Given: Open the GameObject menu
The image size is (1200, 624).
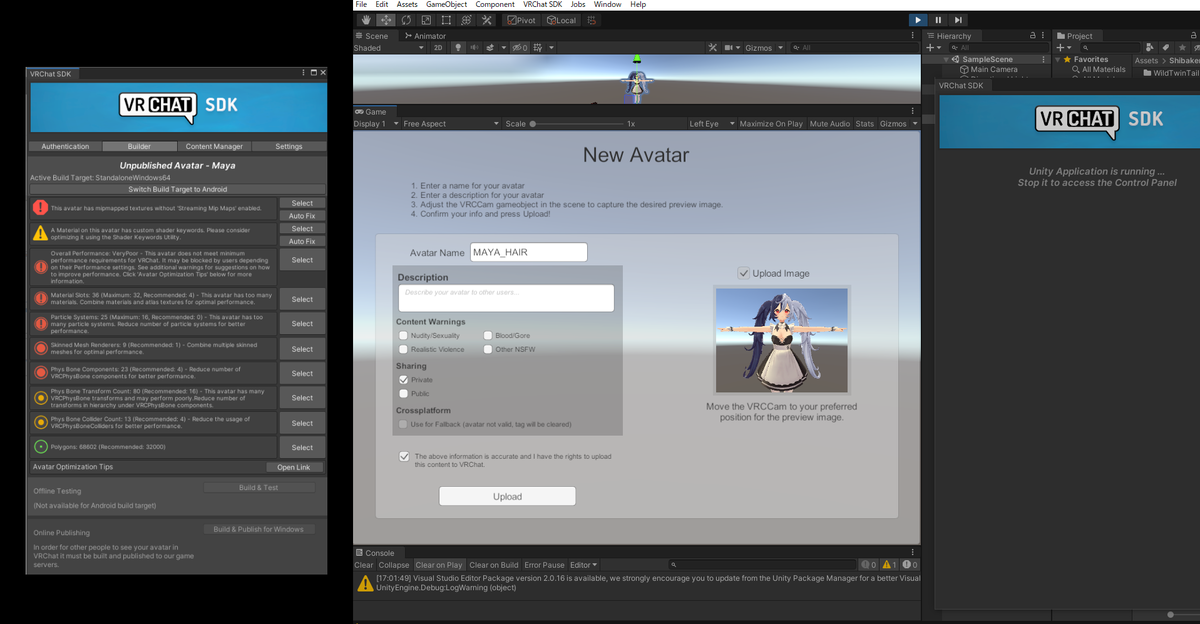Looking at the screenshot, I should (x=447, y=5).
